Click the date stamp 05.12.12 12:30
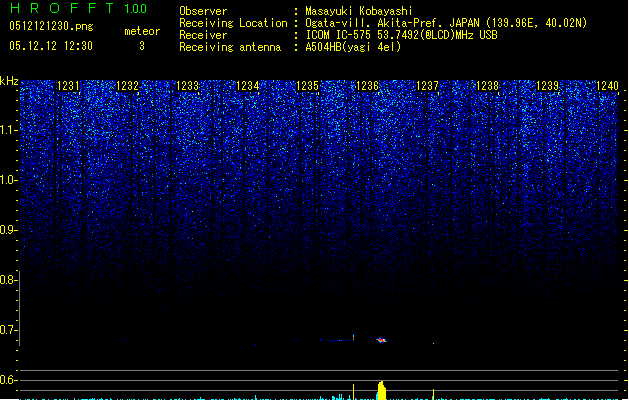Screen dimensions: 629x400 point(51,46)
